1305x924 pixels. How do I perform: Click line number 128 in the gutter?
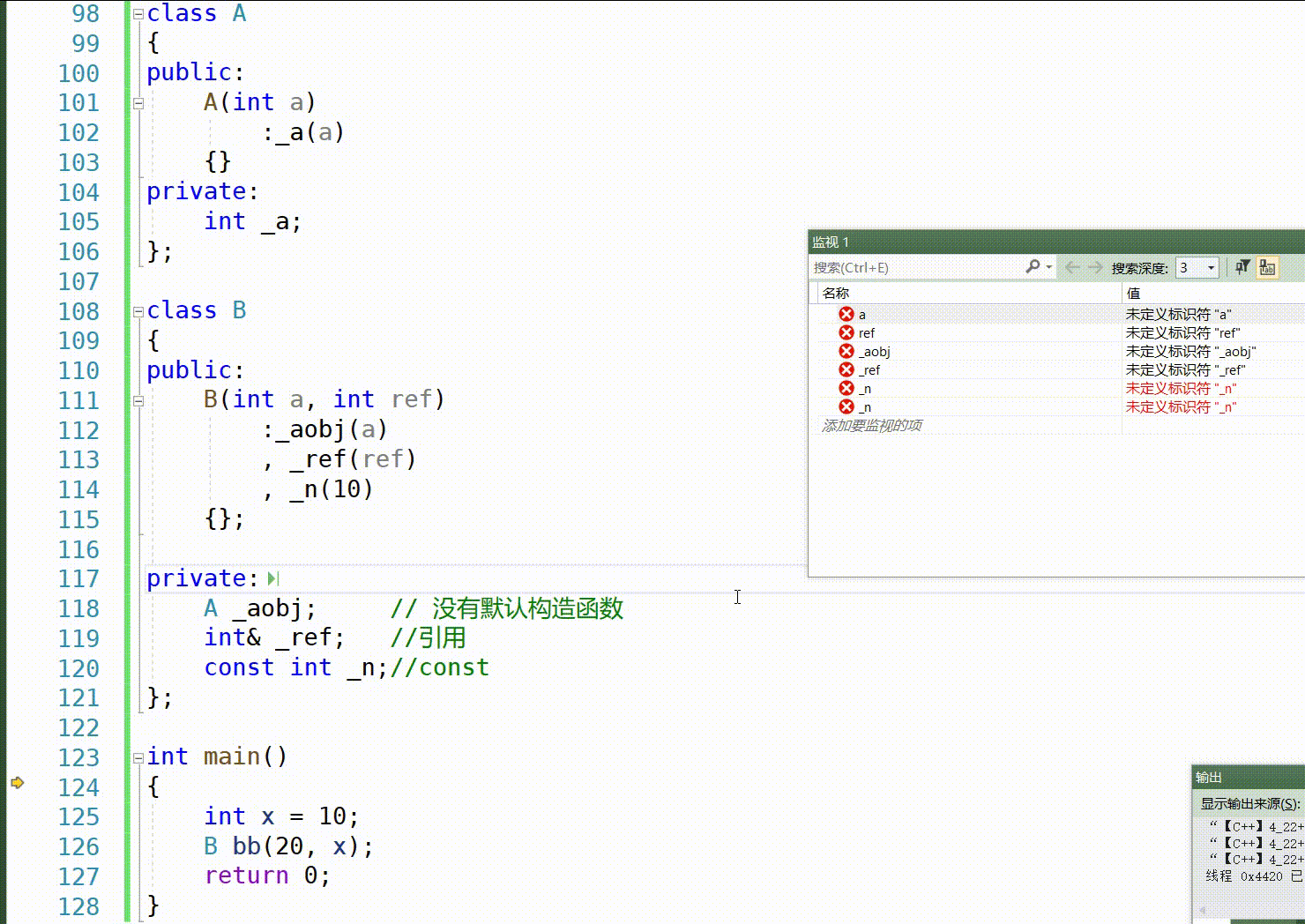78,906
